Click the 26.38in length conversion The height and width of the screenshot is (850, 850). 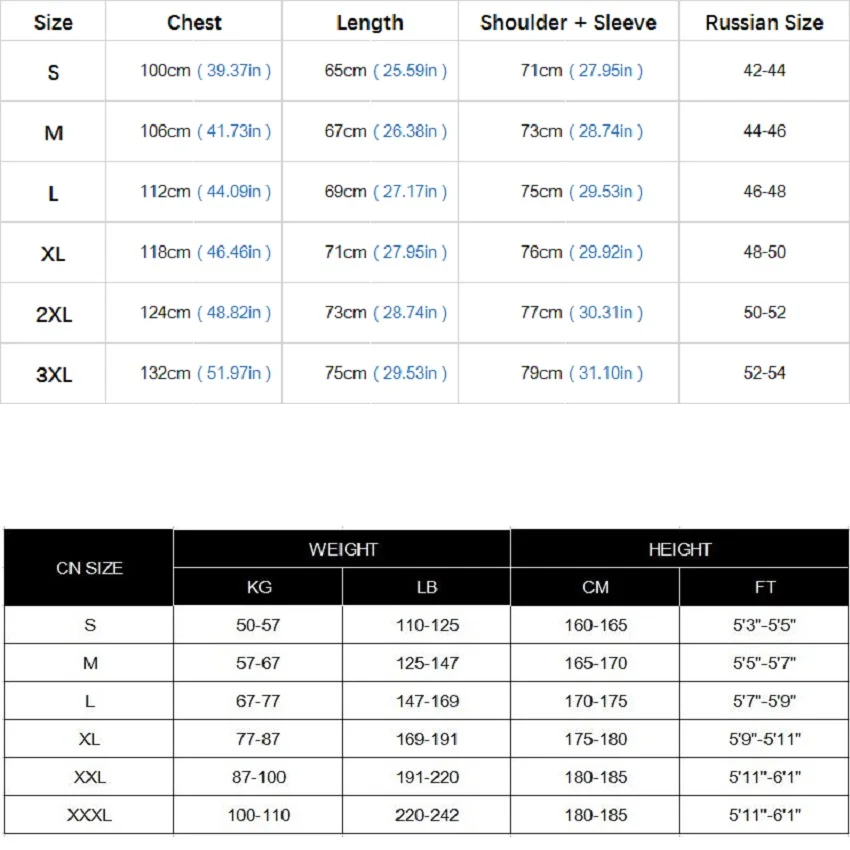coord(410,131)
